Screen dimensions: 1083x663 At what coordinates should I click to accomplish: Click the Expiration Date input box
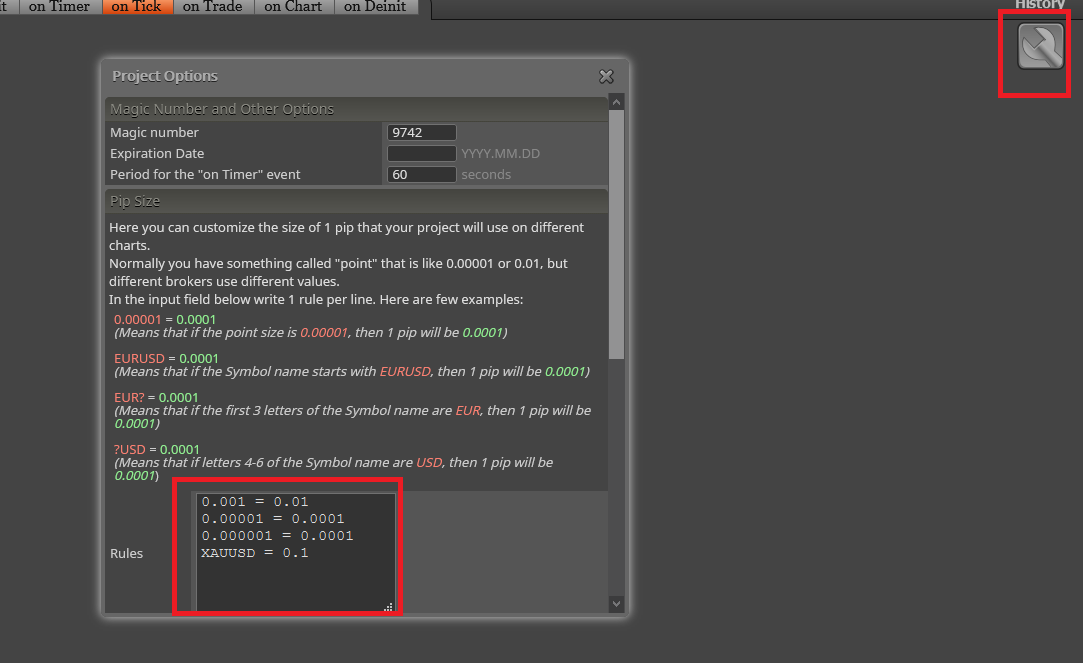[421, 153]
